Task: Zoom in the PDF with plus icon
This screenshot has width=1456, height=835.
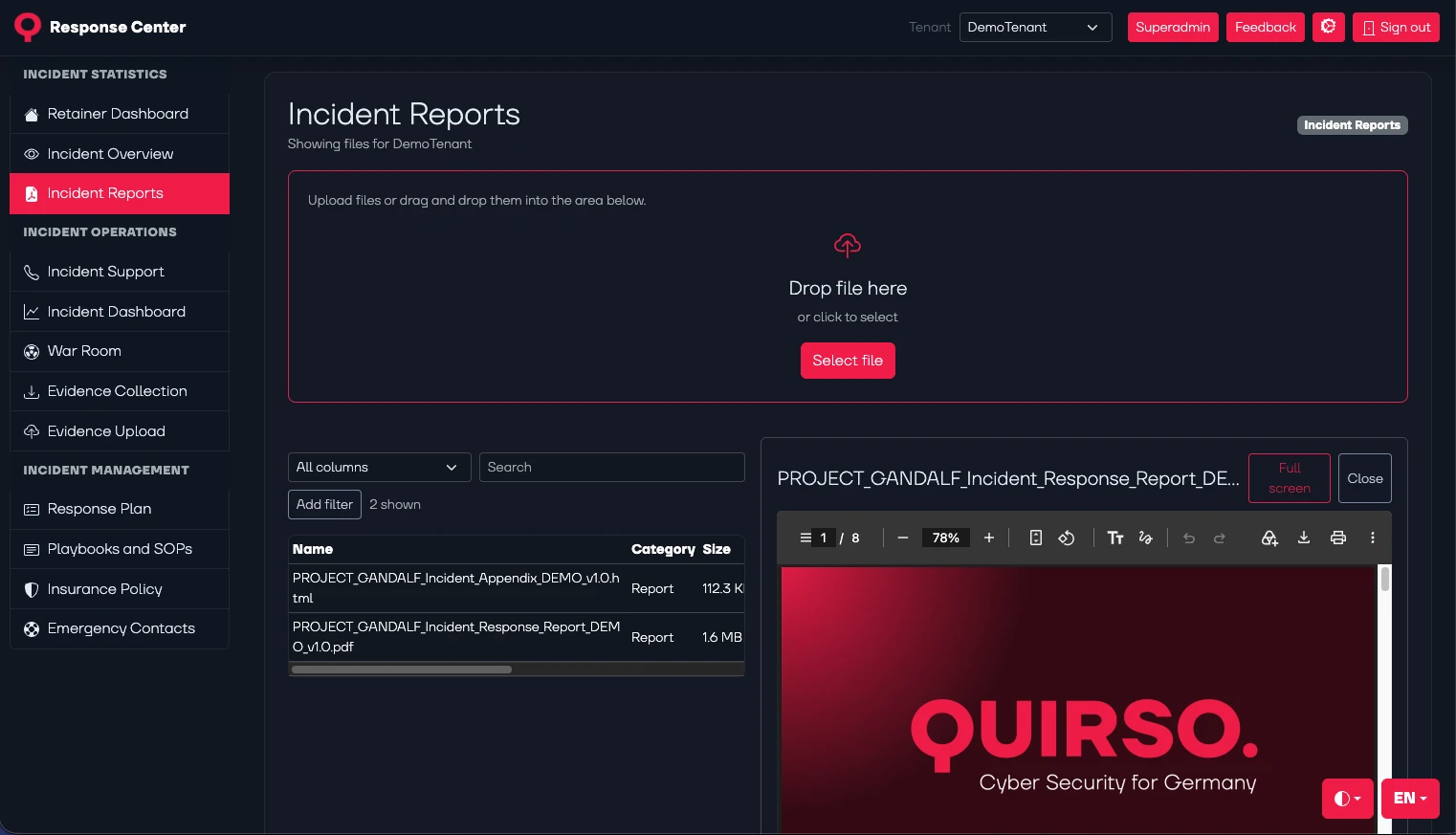Action: pos(989,538)
